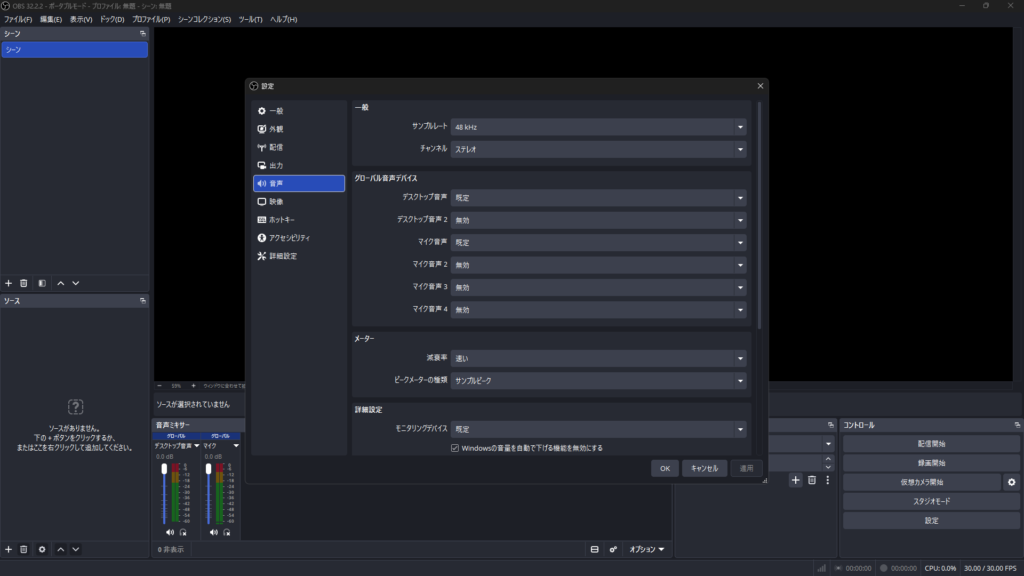Image resolution: width=1024 pixels, height=576 pixels.
Task: Open オプション menu in audio mixer
Action: click(647, 549)
